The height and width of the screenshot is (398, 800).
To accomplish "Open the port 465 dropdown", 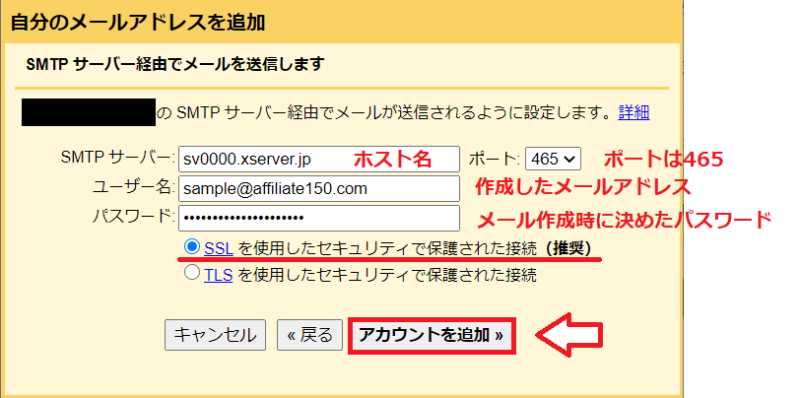I will (553, 159).
